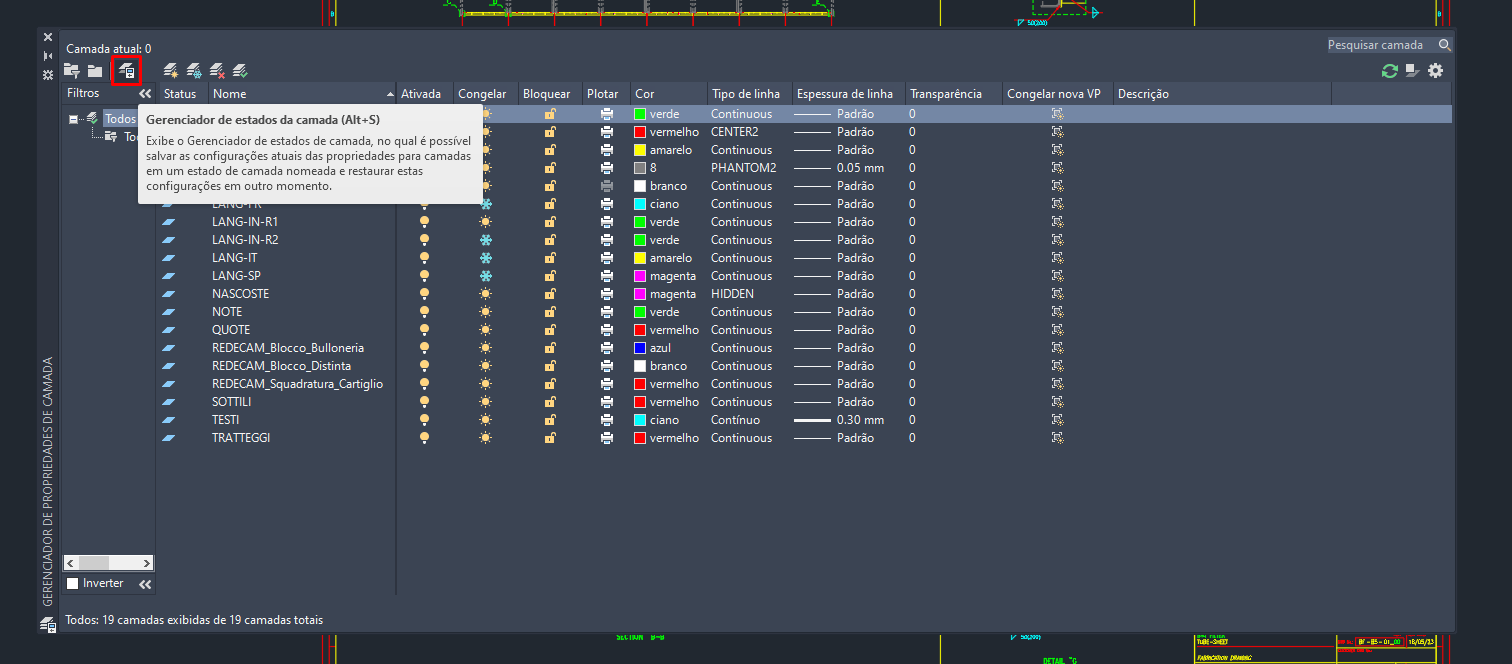
Task: Collapse the Filtros panel with chevrons
Action: (145, 93)
